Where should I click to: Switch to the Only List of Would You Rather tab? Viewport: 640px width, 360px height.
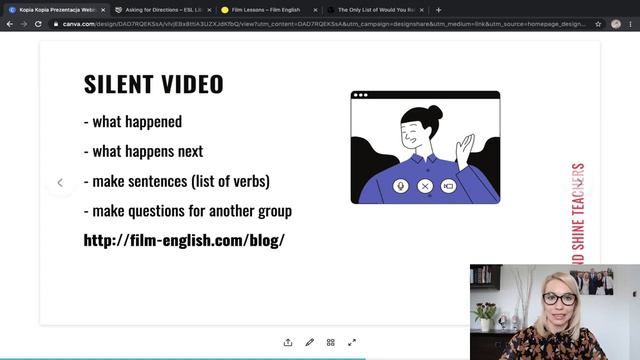click(376, 10)
